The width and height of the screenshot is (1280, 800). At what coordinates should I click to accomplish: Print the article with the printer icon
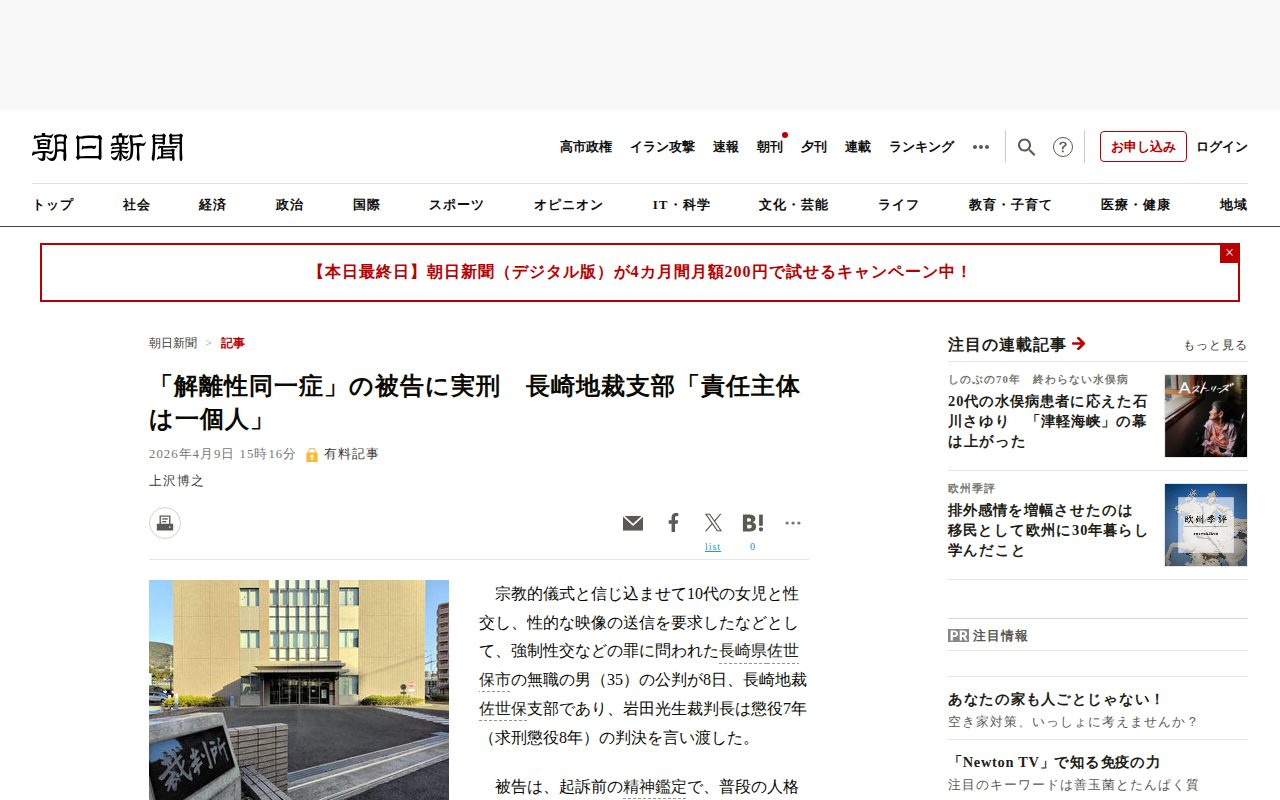pos(165,523)
